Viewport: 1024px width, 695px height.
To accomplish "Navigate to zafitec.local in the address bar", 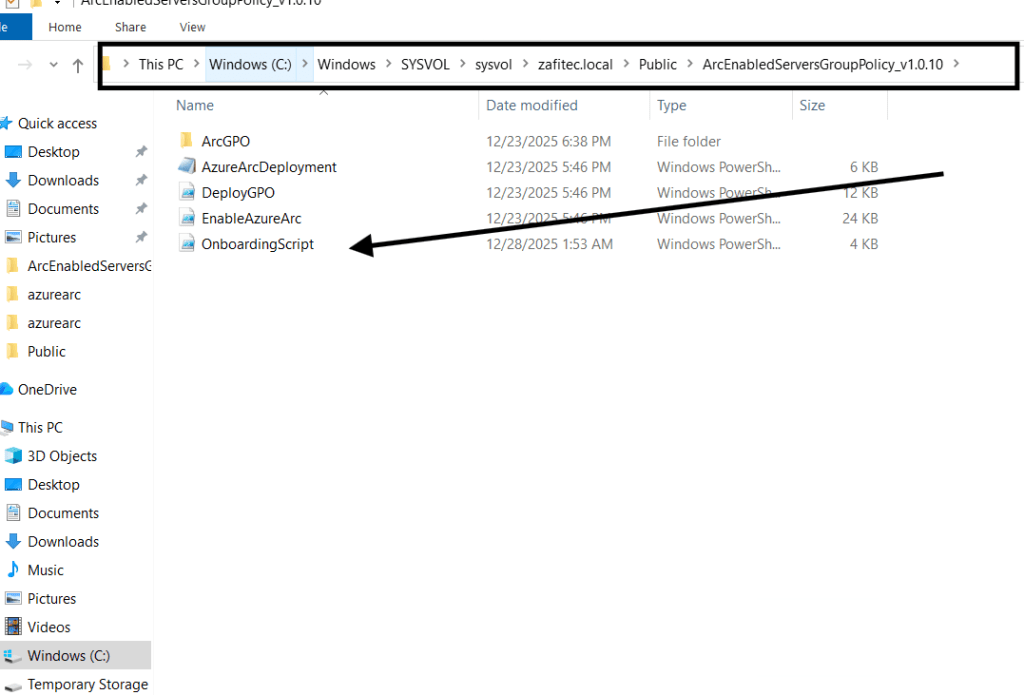I will 575,64.
